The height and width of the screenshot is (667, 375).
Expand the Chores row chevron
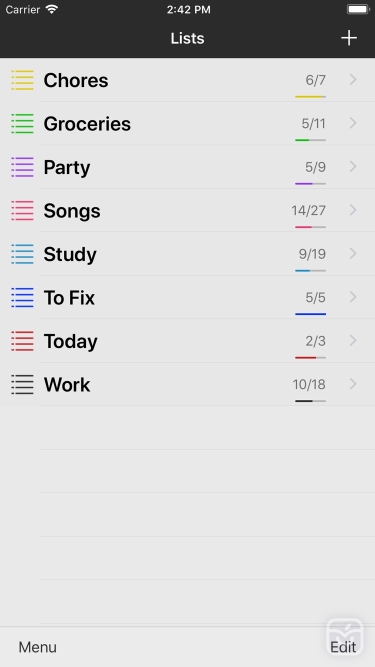[x=353, y=80]
